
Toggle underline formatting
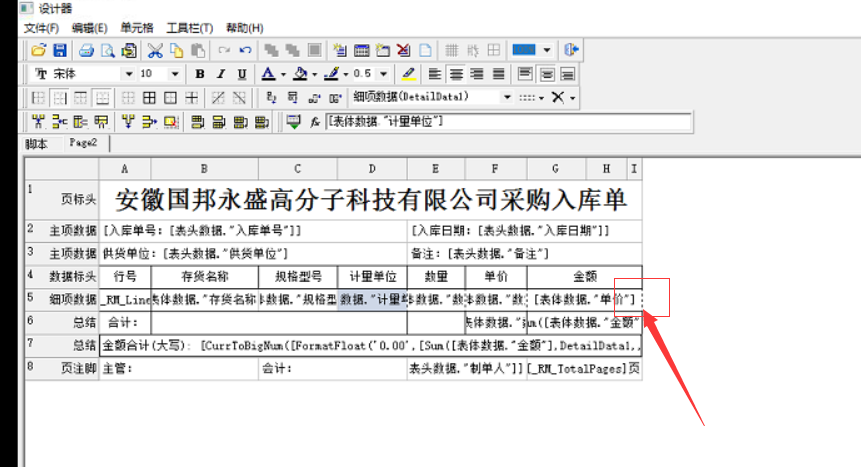242,74
